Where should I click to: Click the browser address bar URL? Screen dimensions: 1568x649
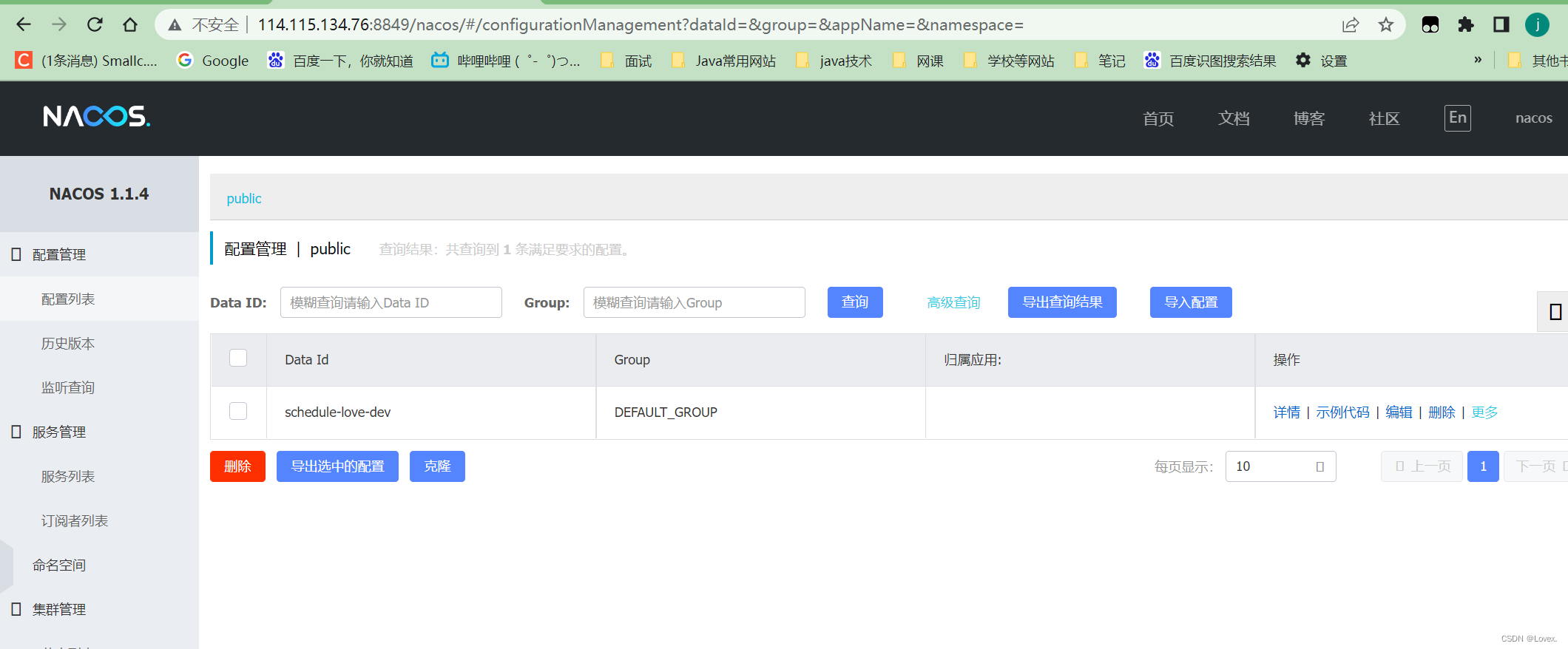tap(641, 25)
